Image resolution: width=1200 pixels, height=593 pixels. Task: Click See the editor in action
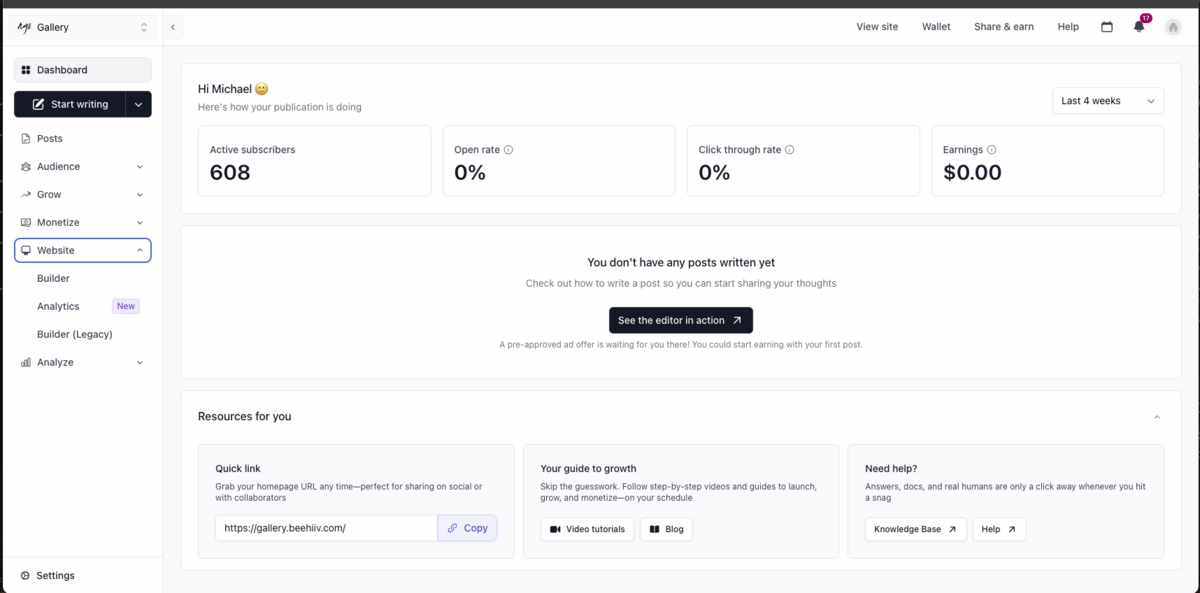(x=681, y=320)
